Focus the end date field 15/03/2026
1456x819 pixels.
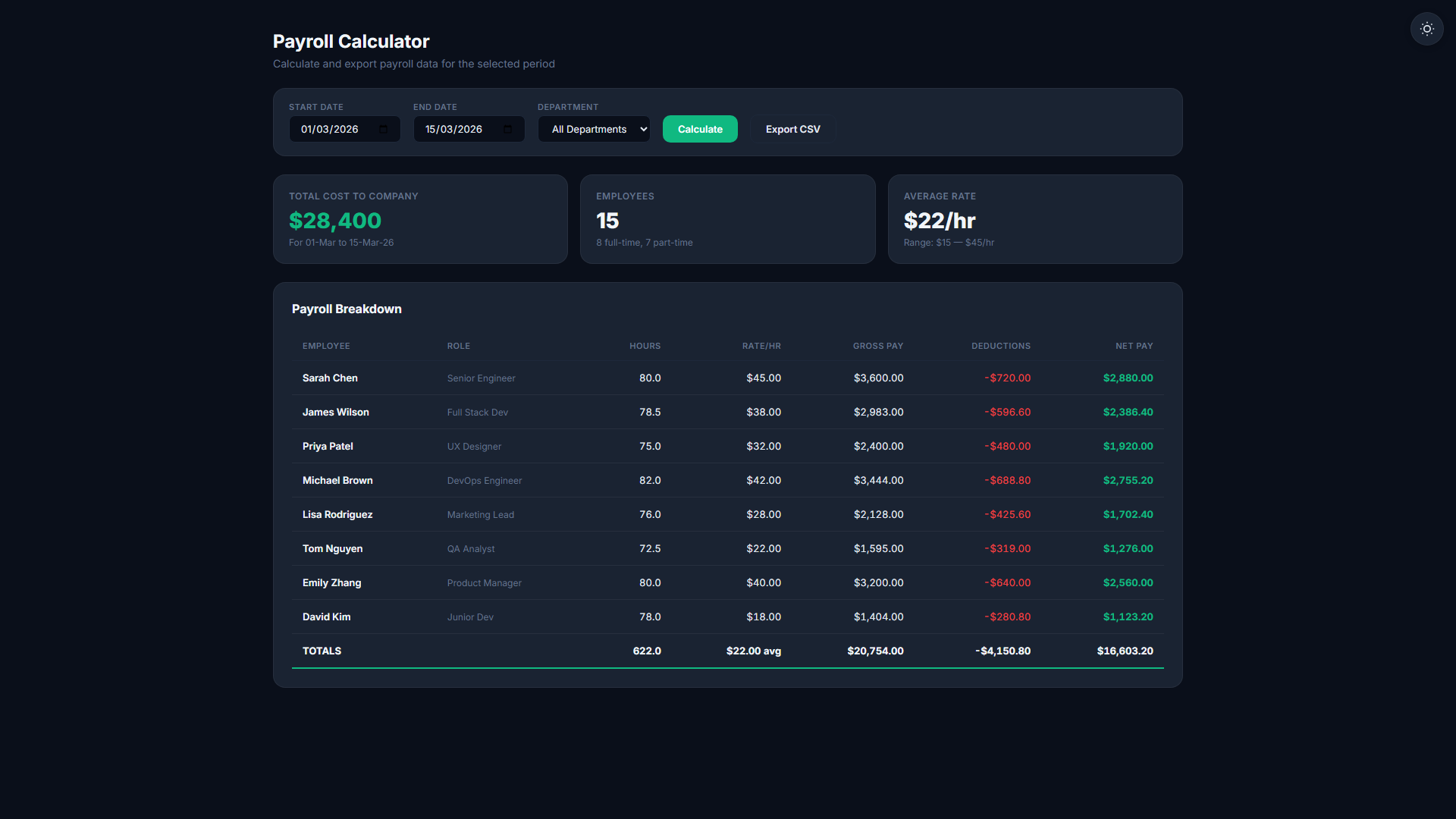tap(469, 129)
